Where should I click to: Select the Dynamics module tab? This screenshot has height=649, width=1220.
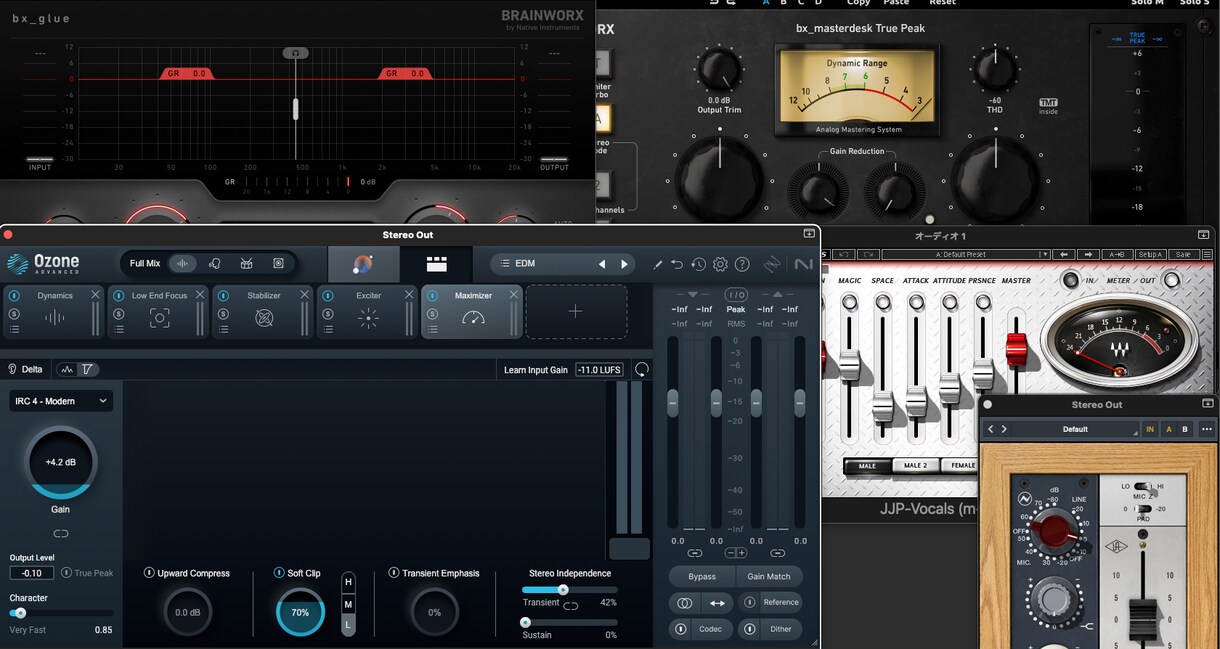54,311
